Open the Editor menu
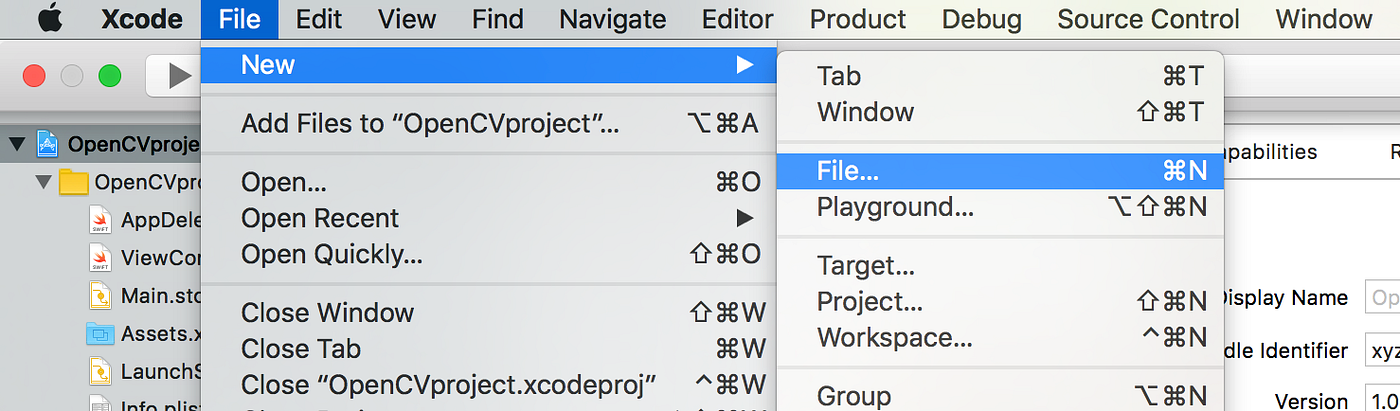Viewport: 1400px width, 411px height. (738, 19)
